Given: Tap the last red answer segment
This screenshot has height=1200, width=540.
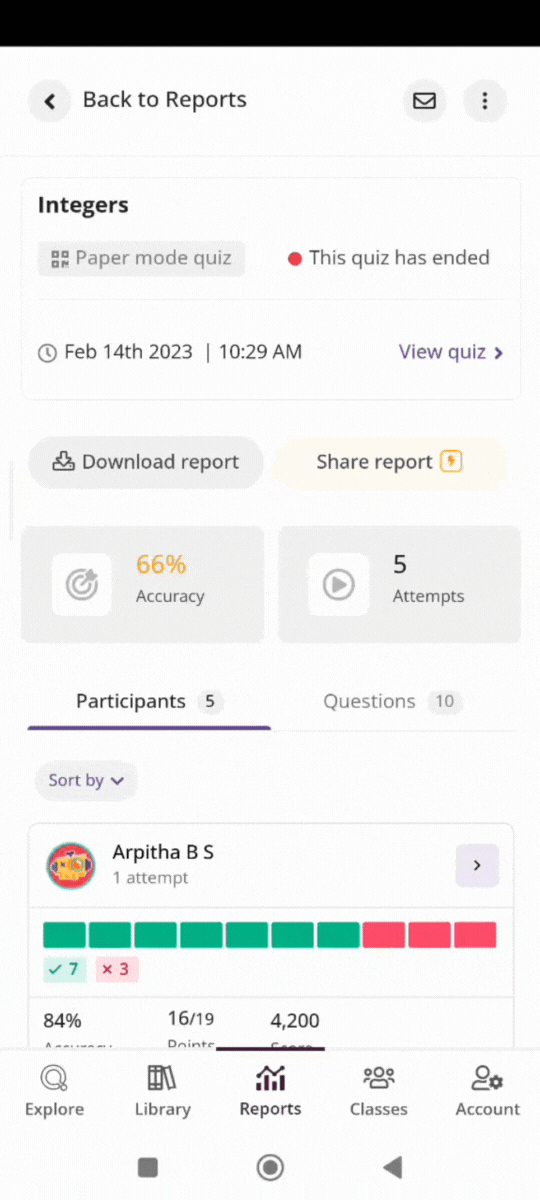Looking at the screenshot, I should pyautogui.click(x=475, y=935).
